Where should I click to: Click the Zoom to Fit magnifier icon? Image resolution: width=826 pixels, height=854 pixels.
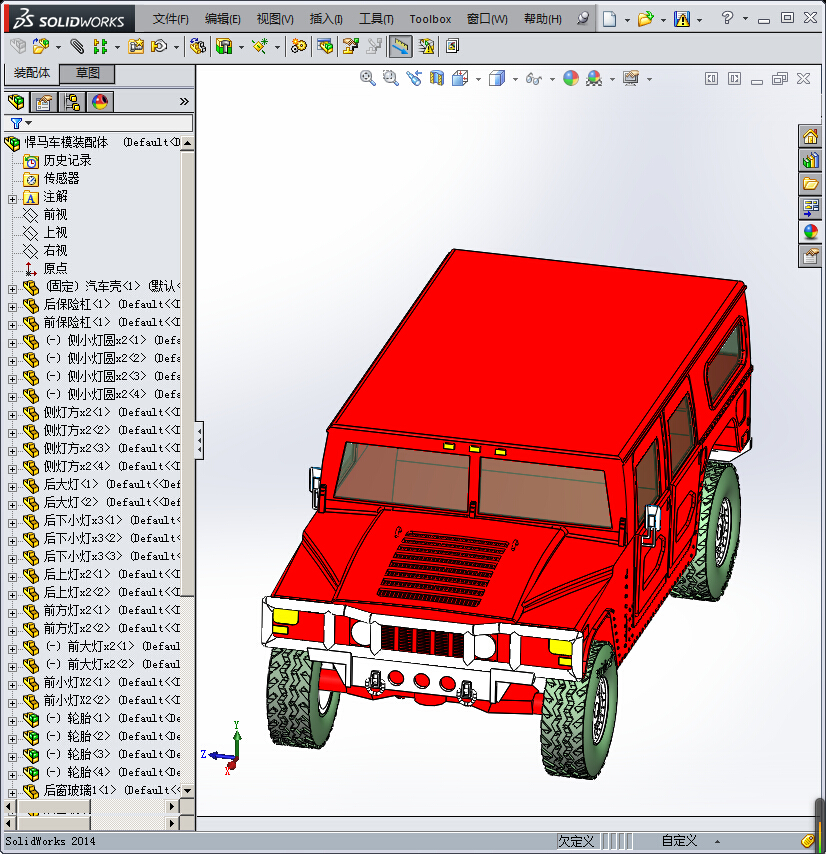point(368,78)
